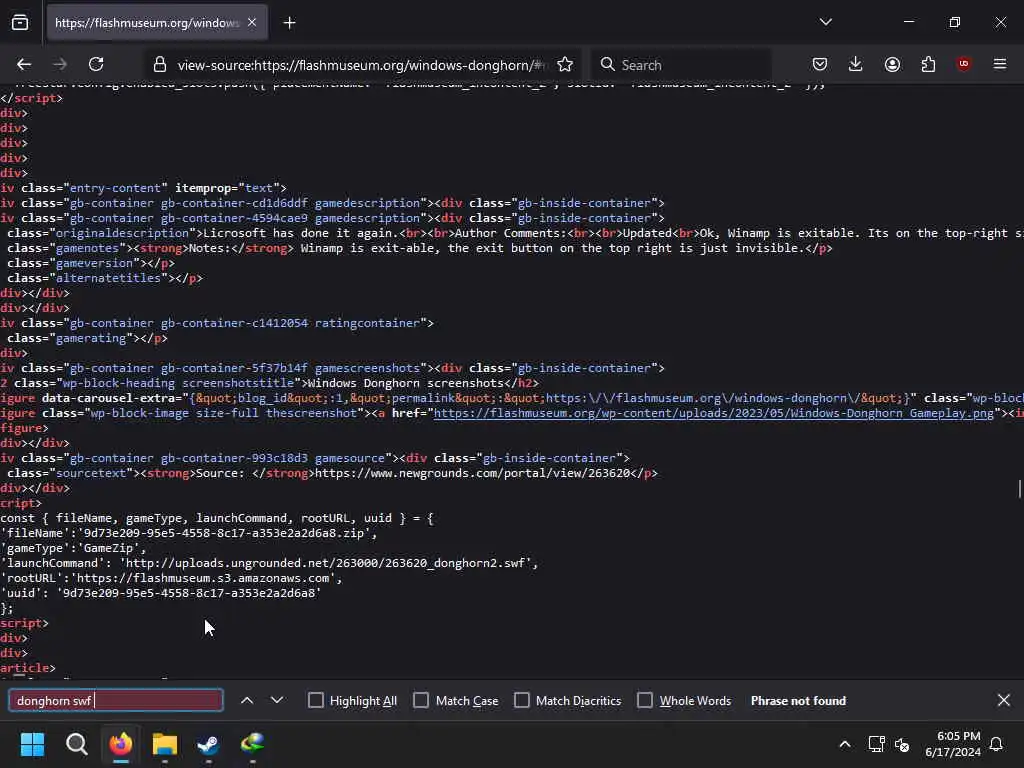The width and height of the screenshot is (1024, 768).
Task: Click the view-source URL address bar
Action: click(361, 65)
